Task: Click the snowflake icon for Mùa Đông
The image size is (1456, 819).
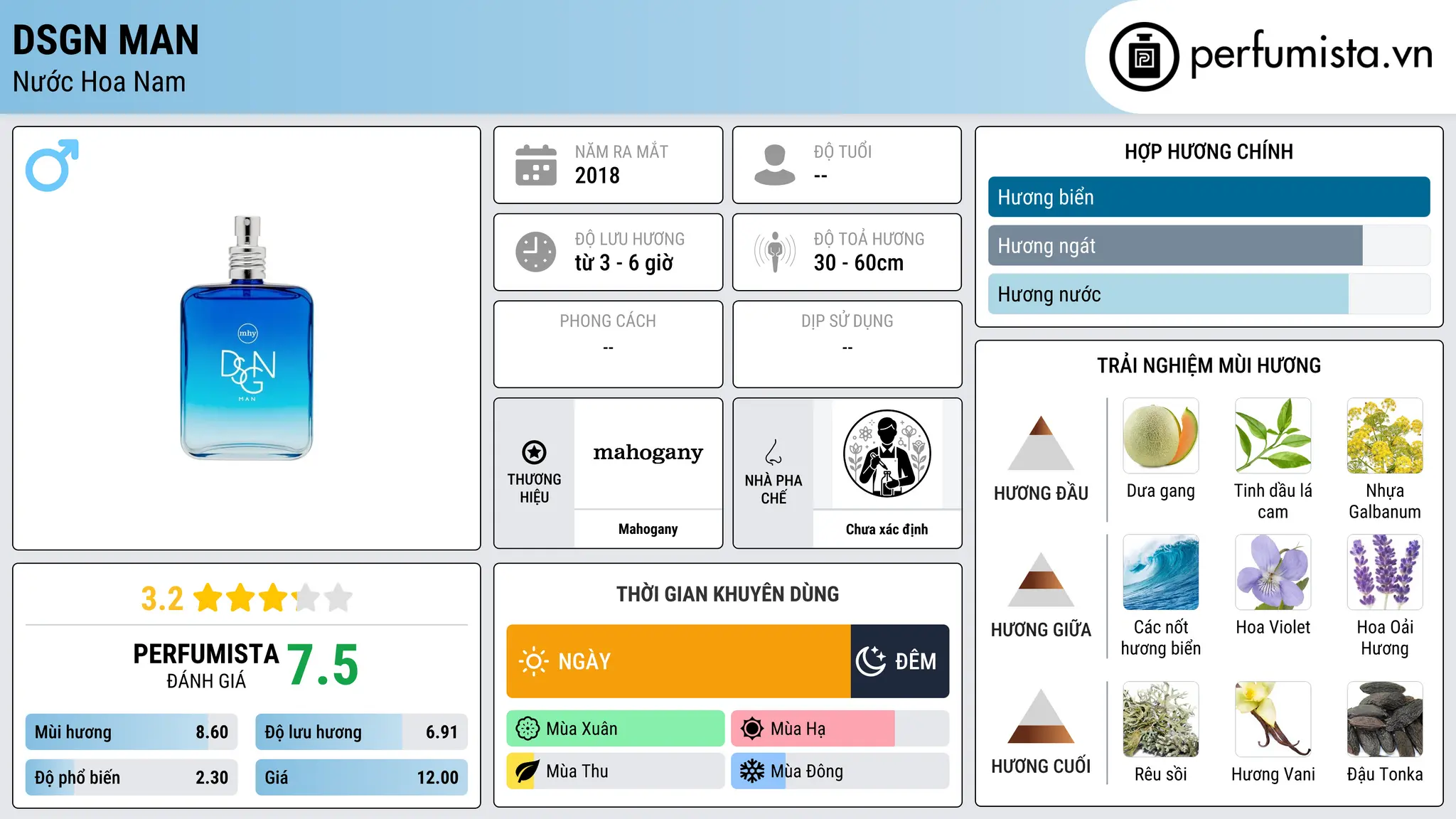Action: [751, 771]
